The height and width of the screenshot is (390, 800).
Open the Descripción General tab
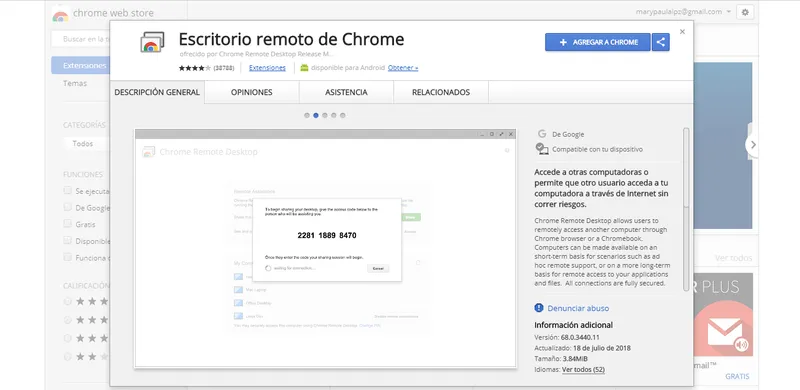pyautogui.click(x=157, y=92)
